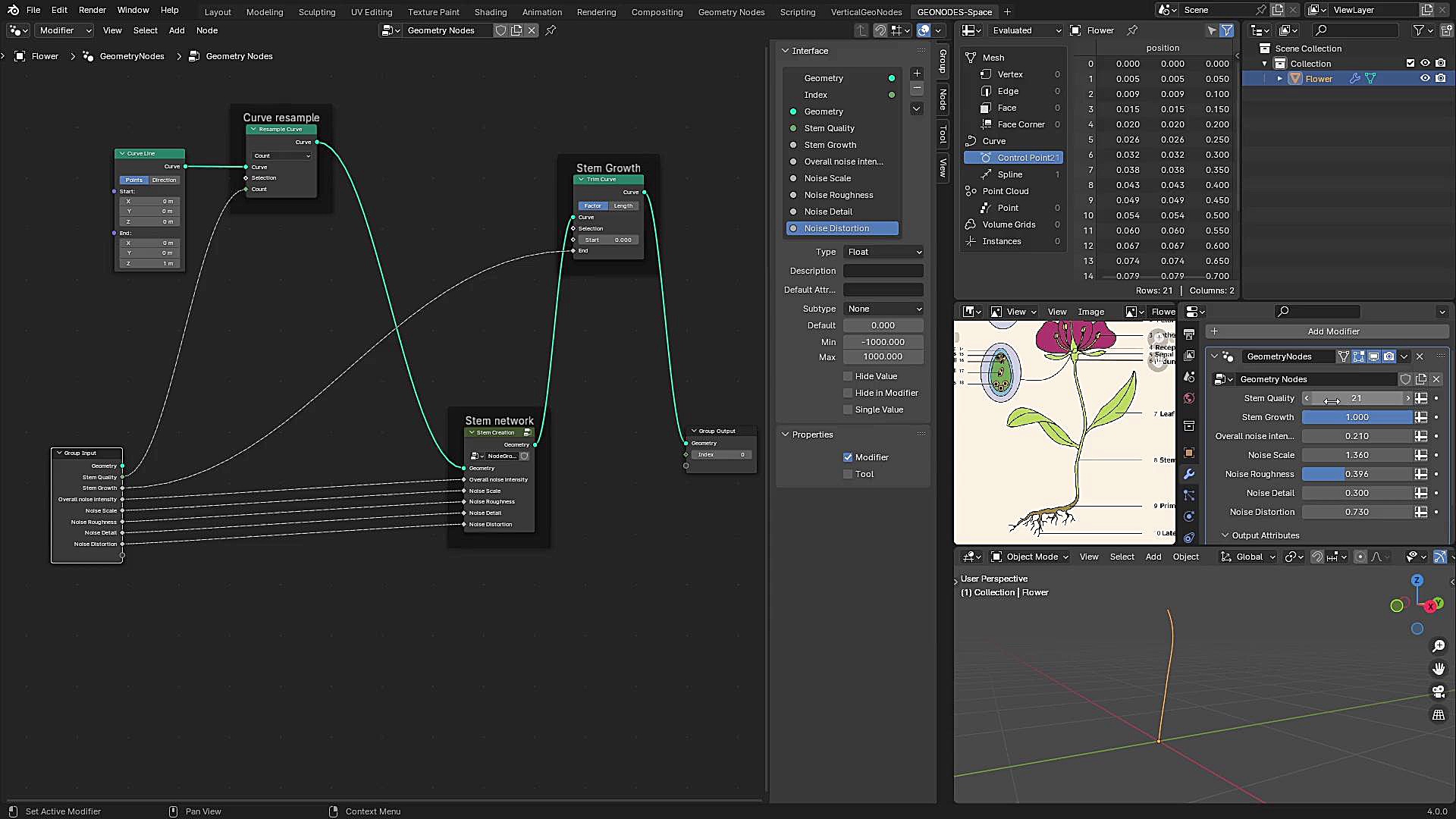The height and width of the screenshot is (819, 1456).
Task: Enable the Hide Value checkbox
Action: [x=848, y=376]
